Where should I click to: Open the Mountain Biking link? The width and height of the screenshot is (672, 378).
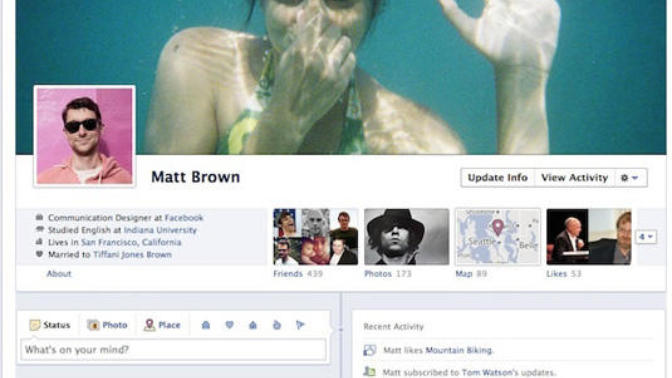(x=459, y=350)
